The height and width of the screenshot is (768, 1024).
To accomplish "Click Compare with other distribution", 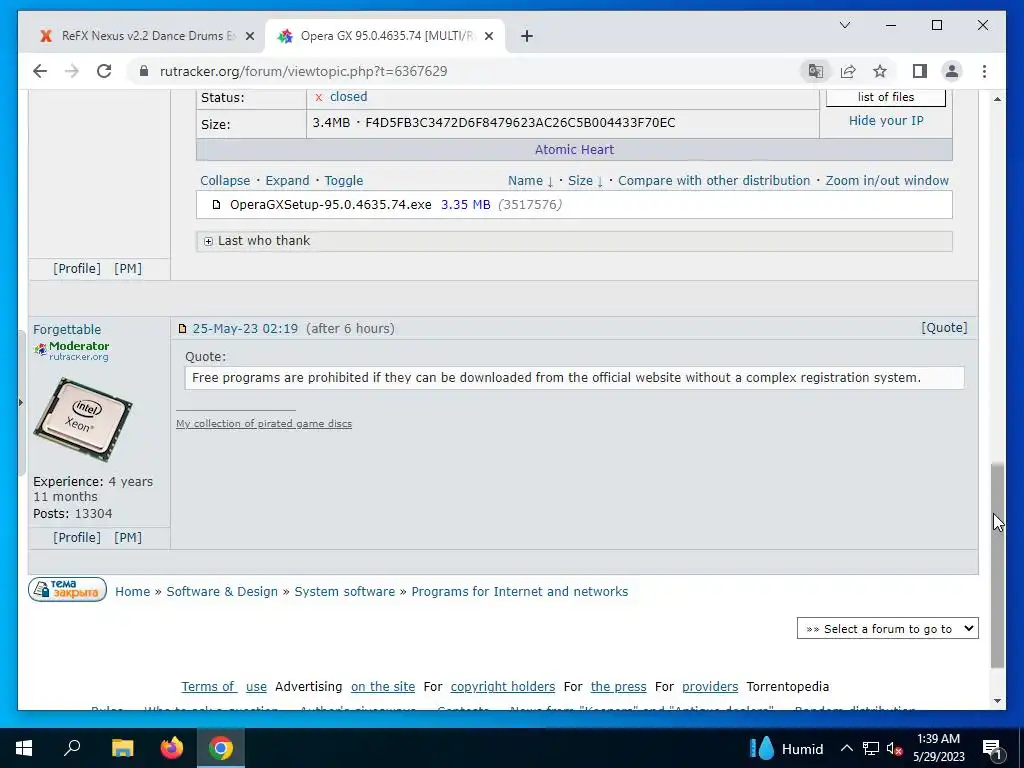I will tap(714, 180).
